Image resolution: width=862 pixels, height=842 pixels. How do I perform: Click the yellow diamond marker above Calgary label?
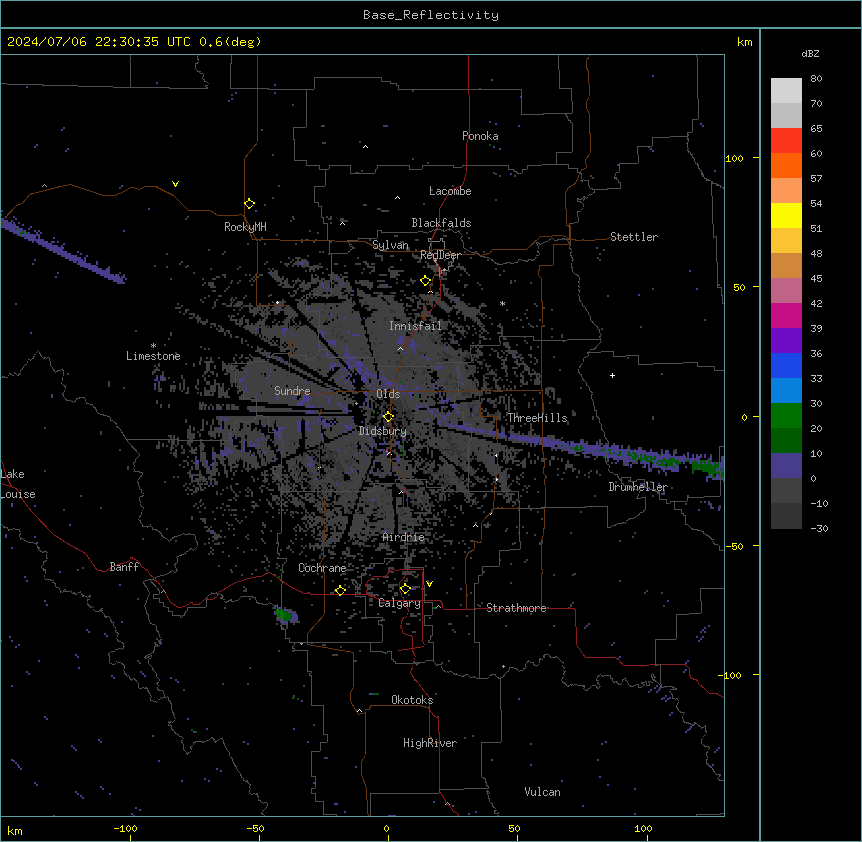click(x=405, y=589)
